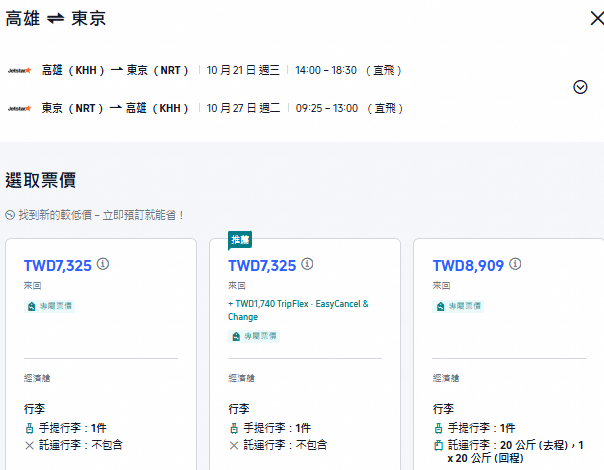The height and width of the screenshot is (470, 604).
Task: Click 推薦 recommended badge on middle card
Action: click(x=240, y=240)
